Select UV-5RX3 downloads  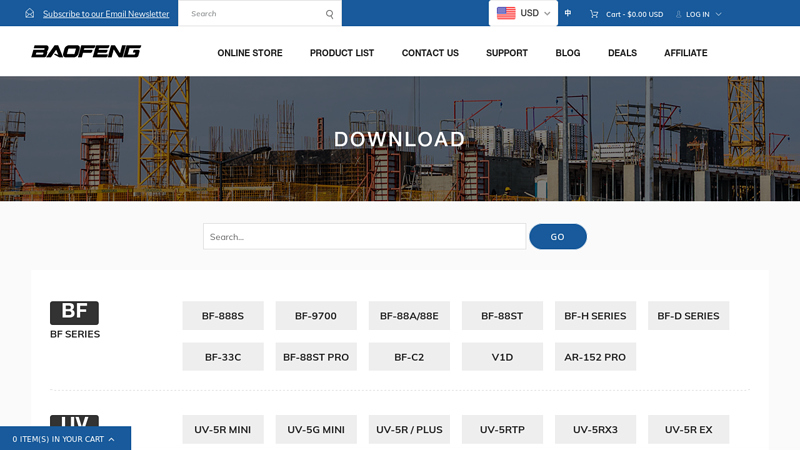tap(595, 430)
